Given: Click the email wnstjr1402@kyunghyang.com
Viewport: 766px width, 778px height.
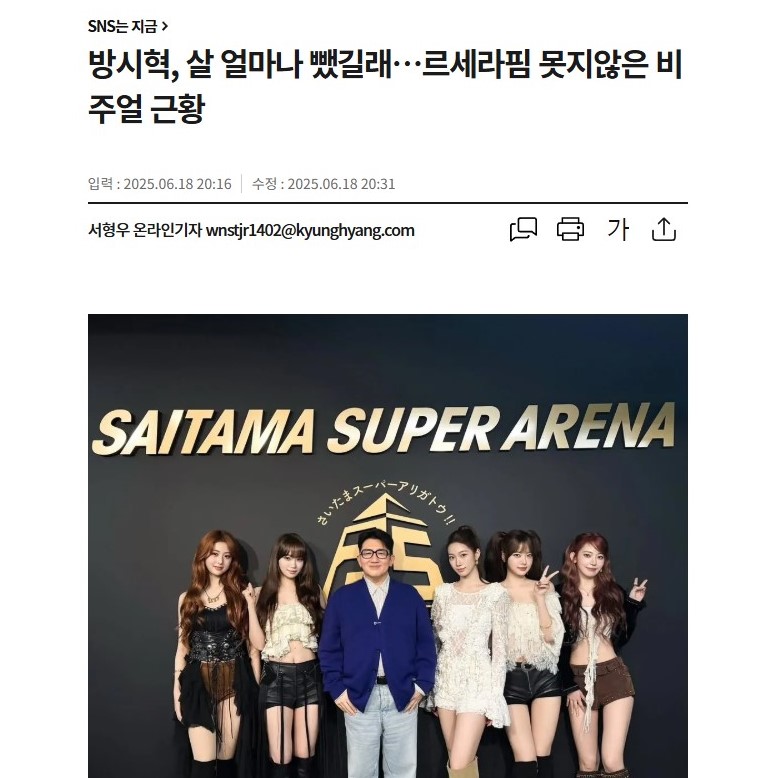Looking at the screenshot, I should [x=310, y=231].
